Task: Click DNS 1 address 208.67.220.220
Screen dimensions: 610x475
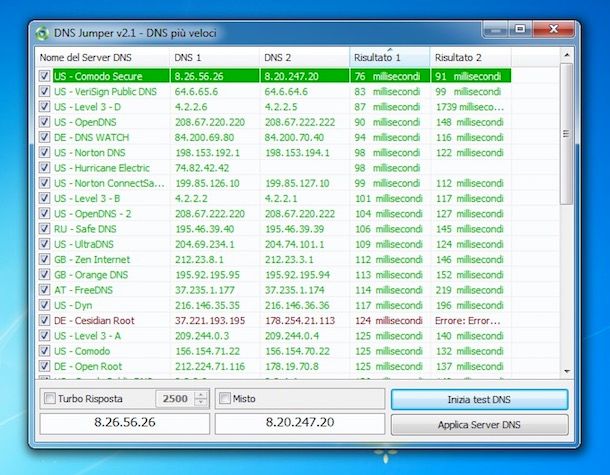Action: pyautogui.click(x=210, y=122)
